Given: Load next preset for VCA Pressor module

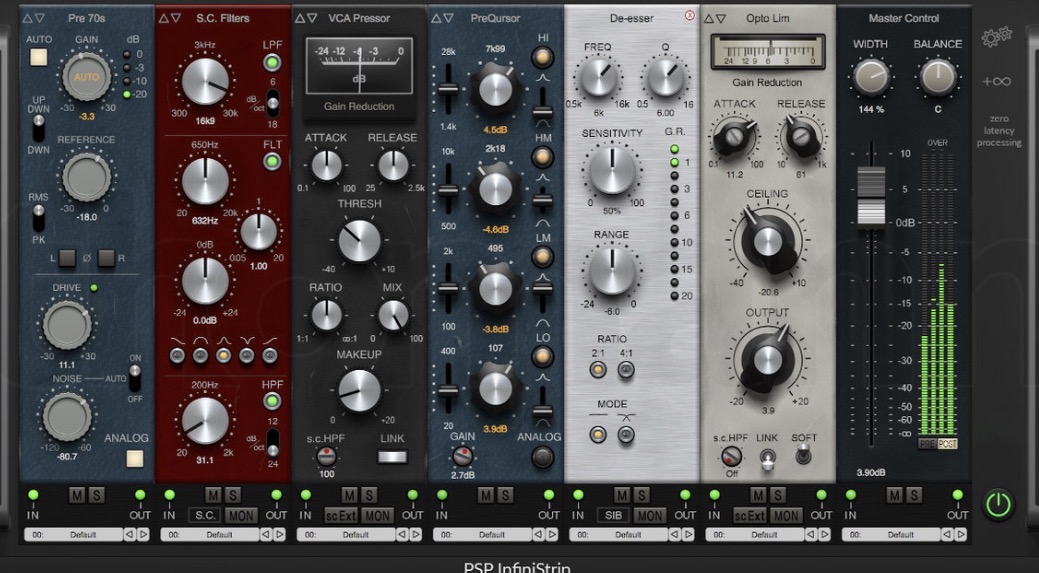Looking at the screenshot, I should pos(416,534).
